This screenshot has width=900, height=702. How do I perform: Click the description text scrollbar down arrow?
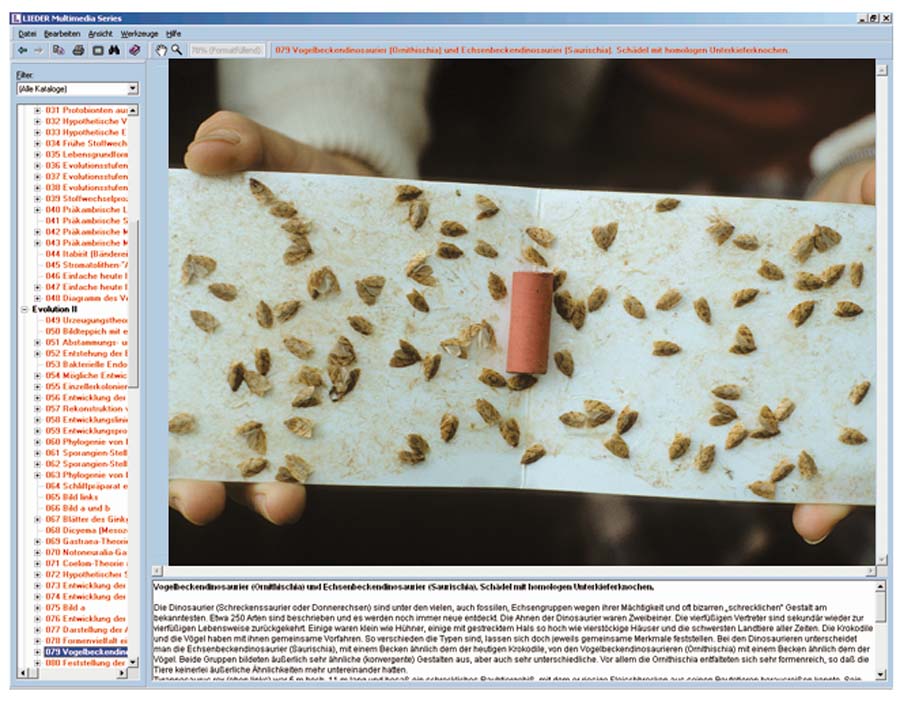click(880, 673)
